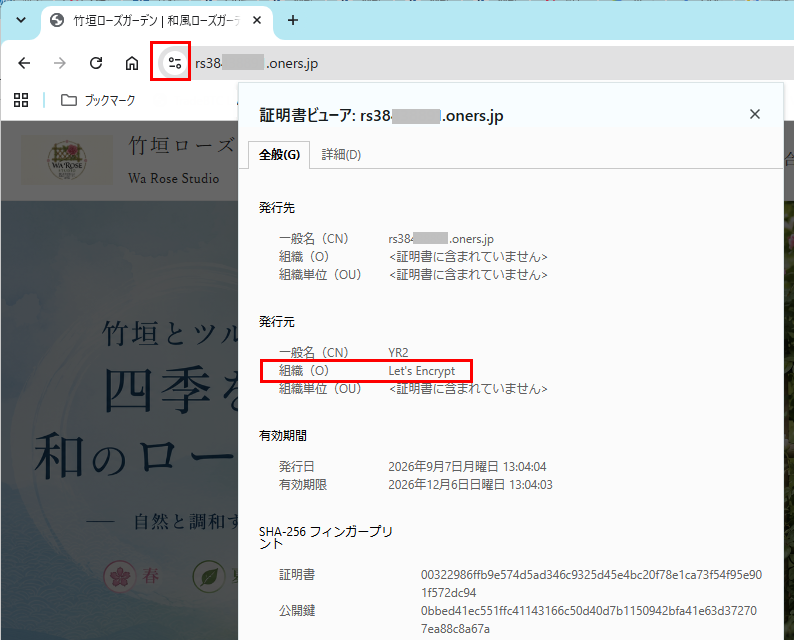Click the 公開鍵 fingerprint value
Image resolution: width=794 pixels, height=640 pixels.
tap(589, 620)
